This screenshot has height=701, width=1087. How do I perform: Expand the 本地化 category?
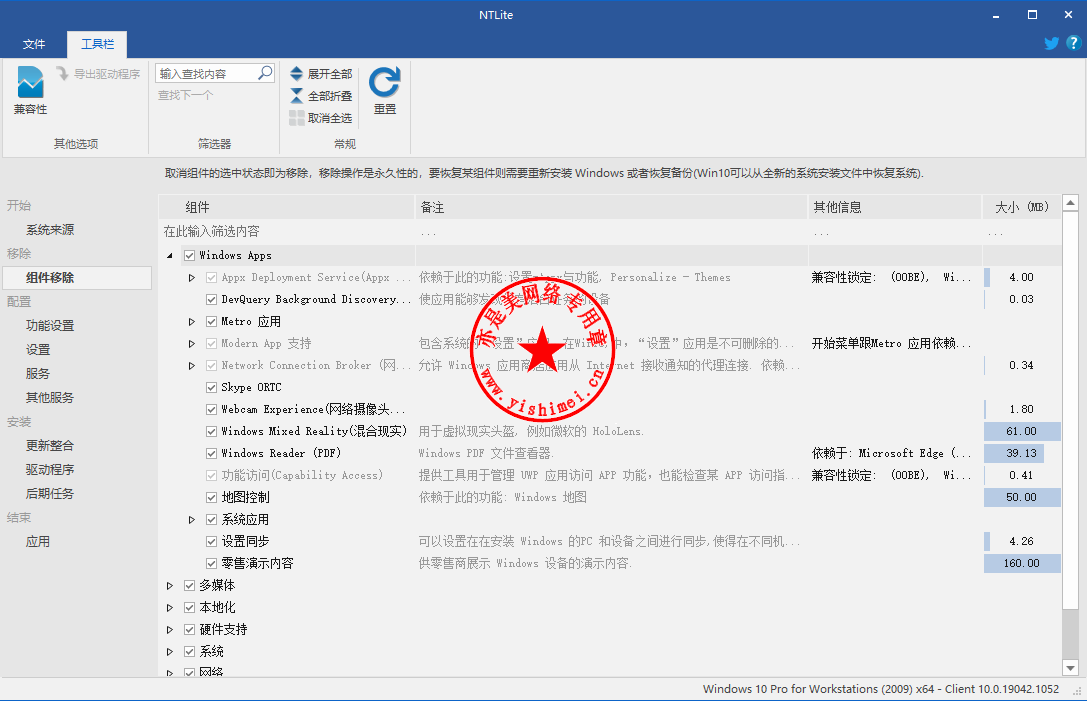tap(170, 607)
